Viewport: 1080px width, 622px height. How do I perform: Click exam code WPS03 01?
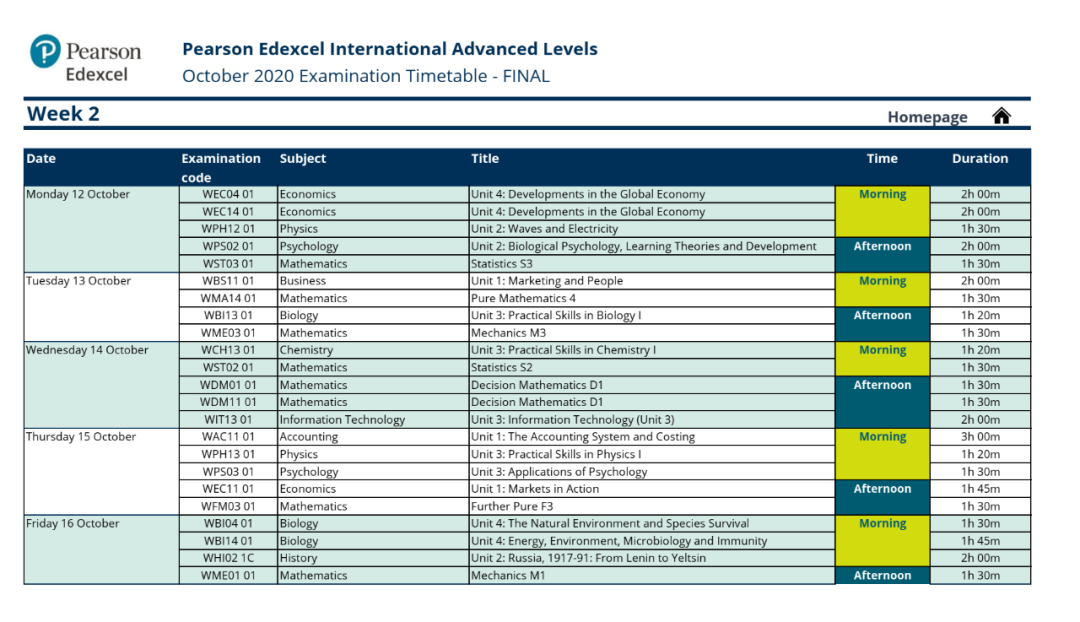[x=228, y=472]
